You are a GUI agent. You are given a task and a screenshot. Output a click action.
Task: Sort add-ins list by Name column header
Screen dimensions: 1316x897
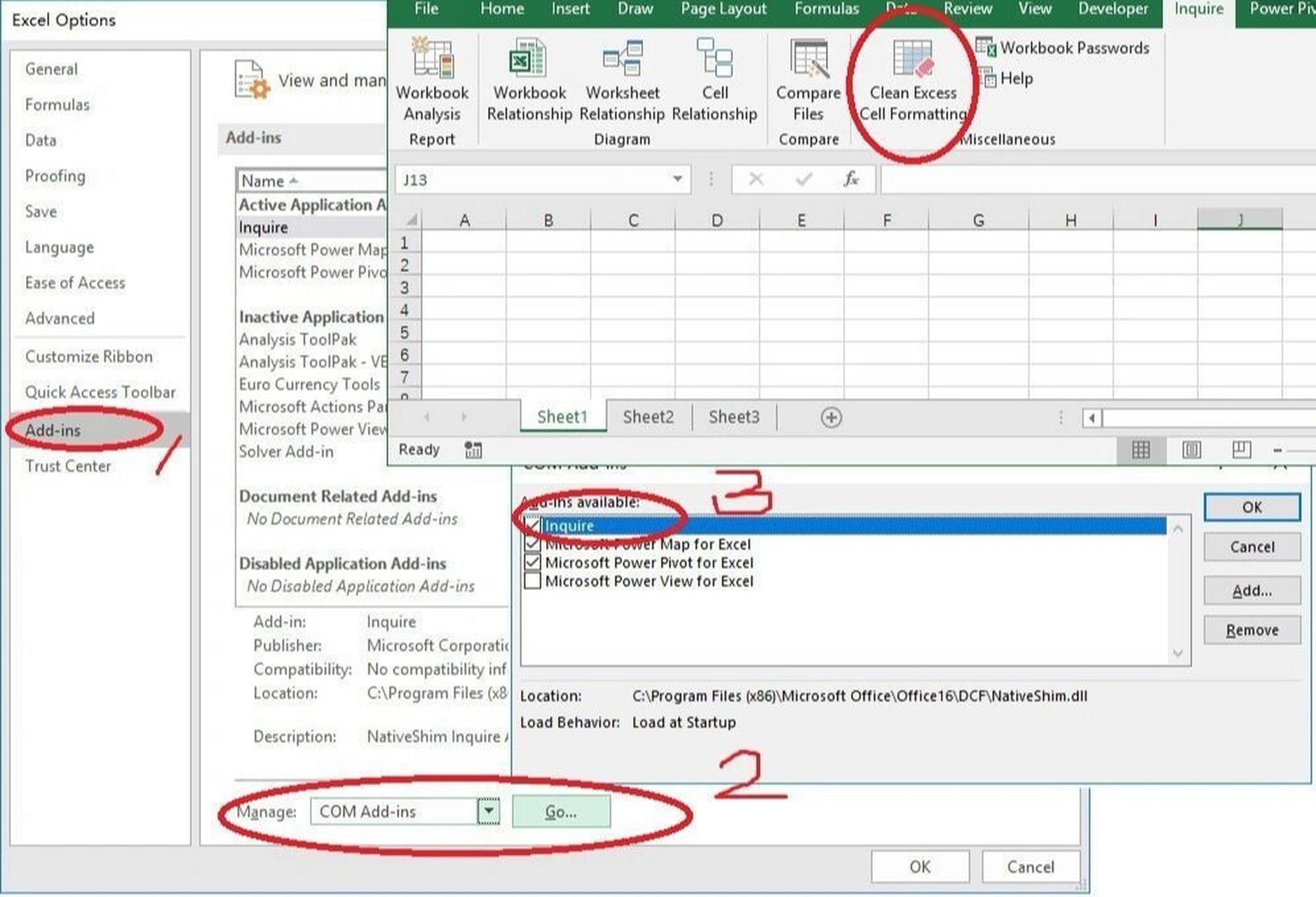point(311,181)
